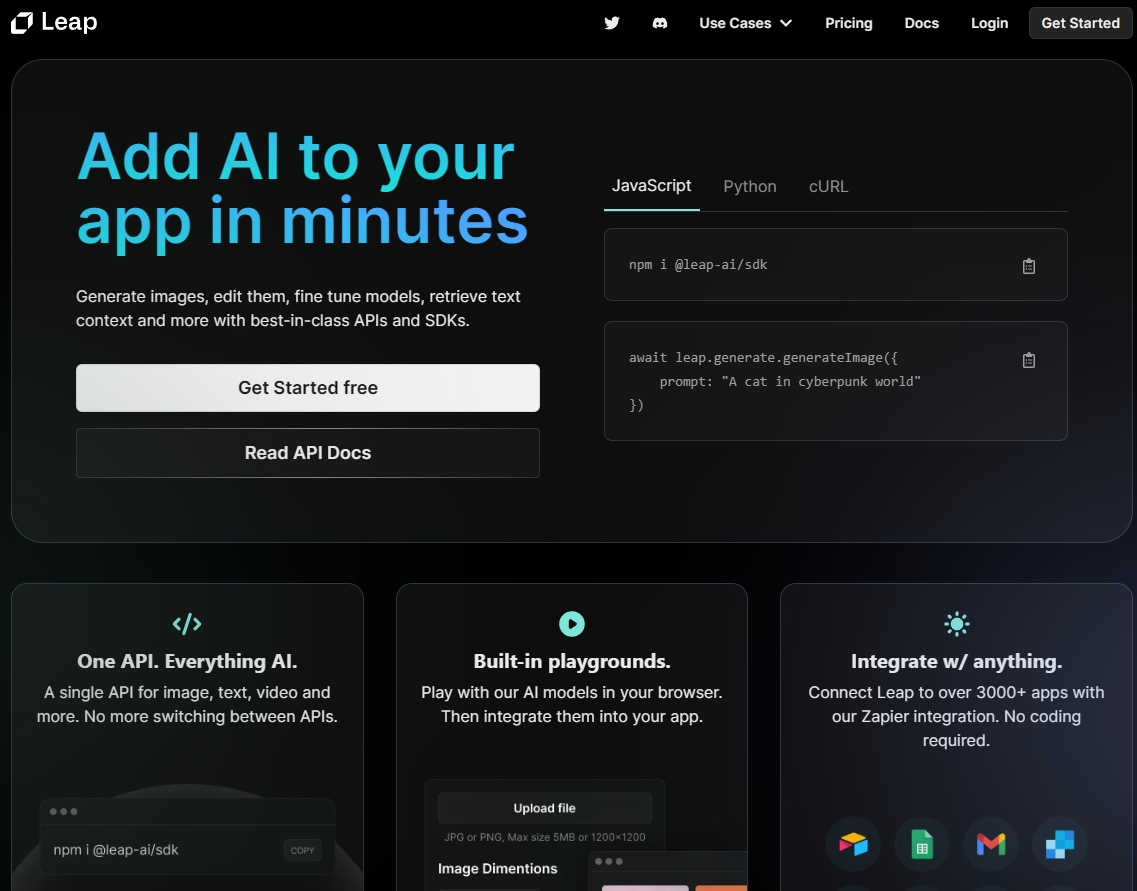The width and height of the screenshot is (1137, 891).
Task: Click the play circle playgrounds icon
Action: 572,623
